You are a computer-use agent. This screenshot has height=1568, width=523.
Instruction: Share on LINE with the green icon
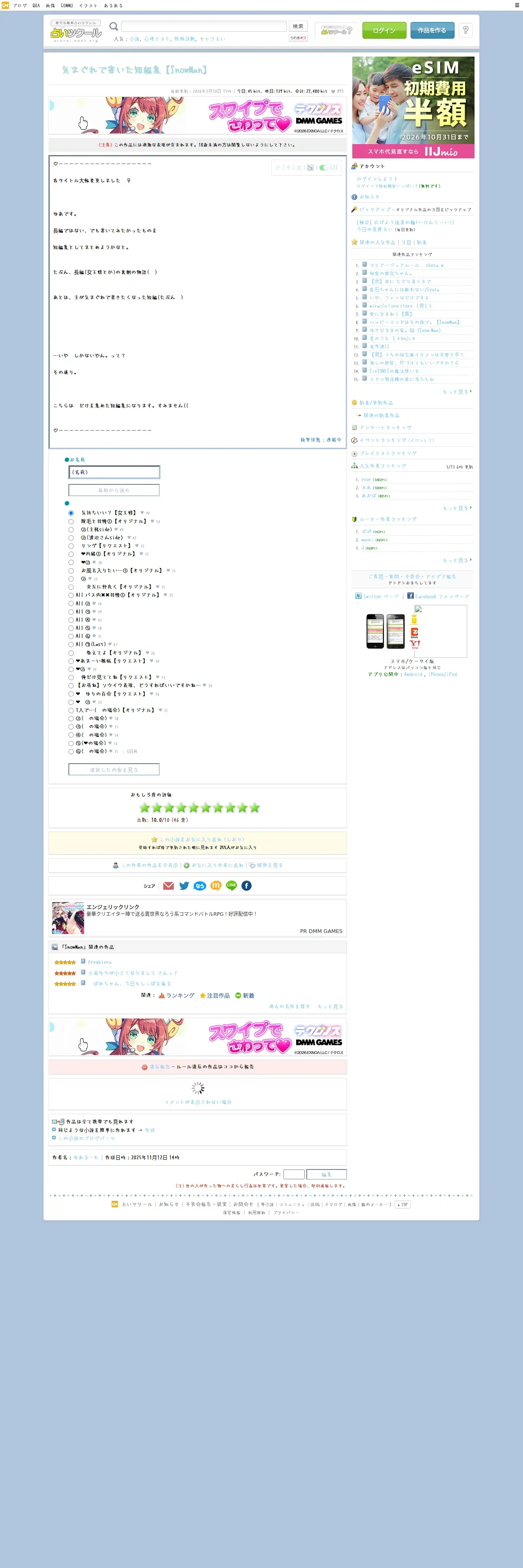click(x=231, y=886)
